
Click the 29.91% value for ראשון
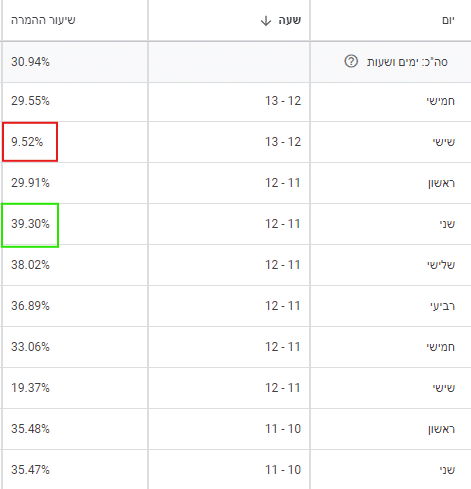coord(30,183)
